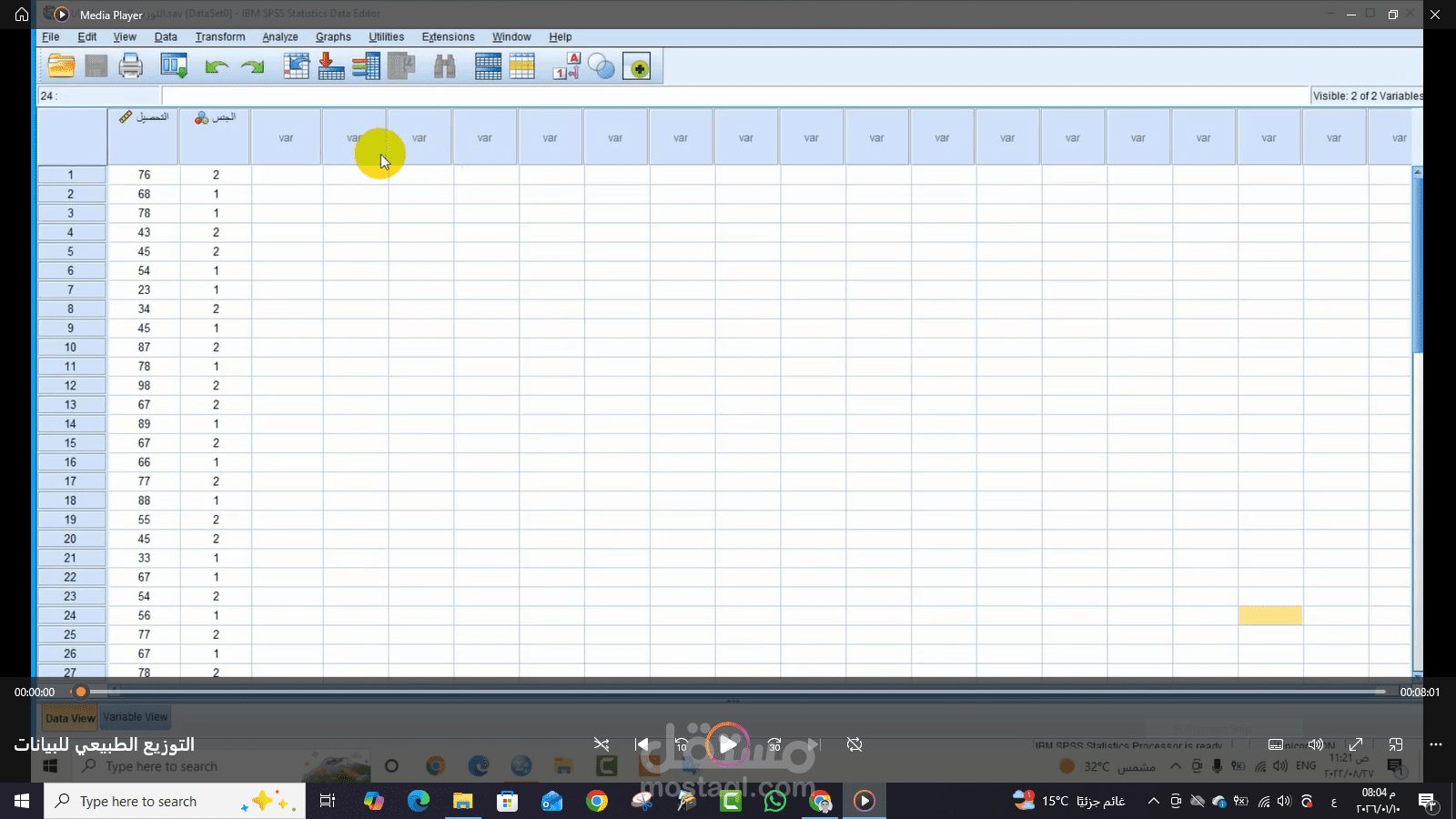1456x819 pixels.
Task: Switch to Variable View tab
Action: [x=135, y=716]
